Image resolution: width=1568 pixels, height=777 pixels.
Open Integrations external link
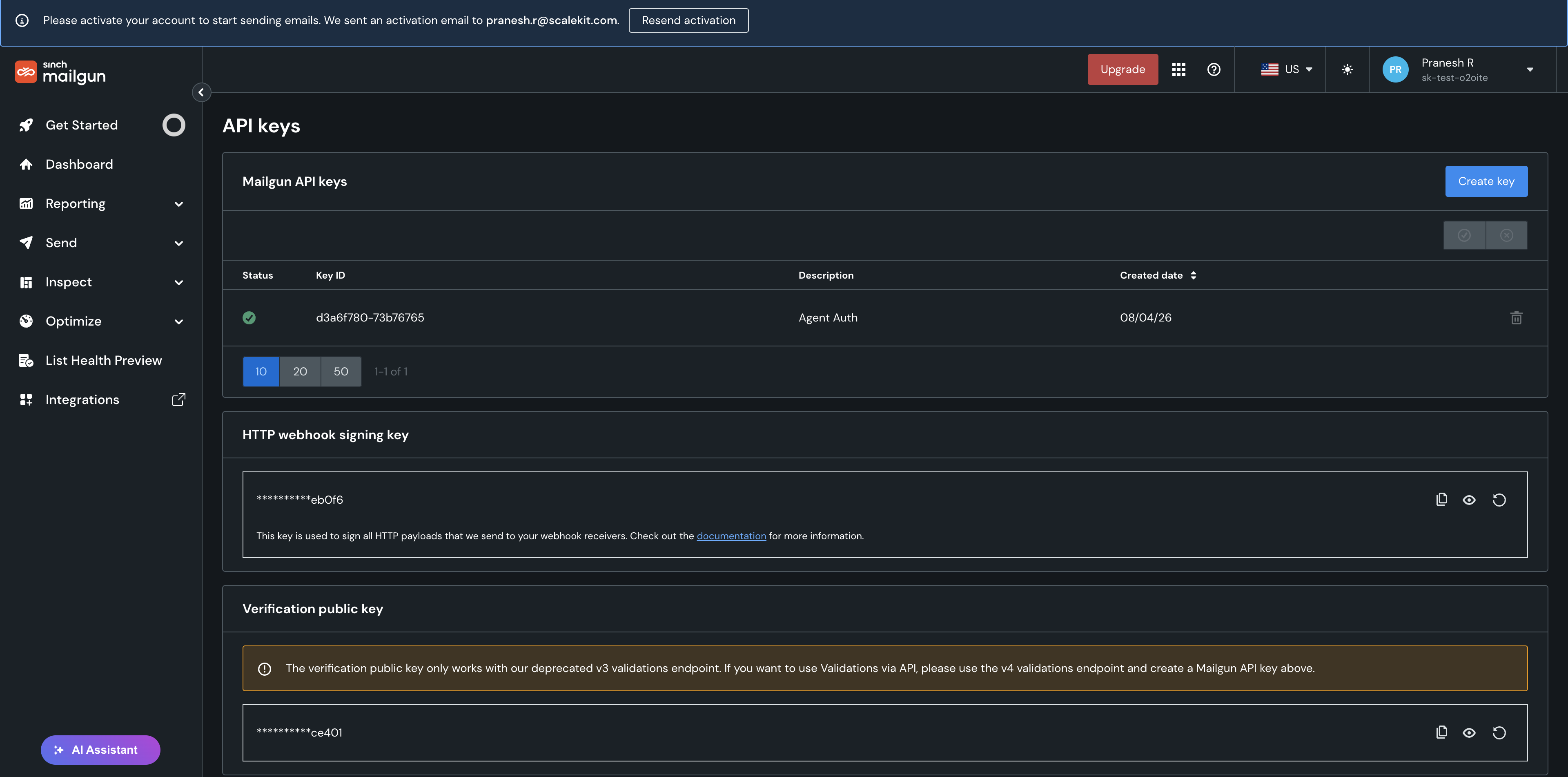tap(82, 400)
